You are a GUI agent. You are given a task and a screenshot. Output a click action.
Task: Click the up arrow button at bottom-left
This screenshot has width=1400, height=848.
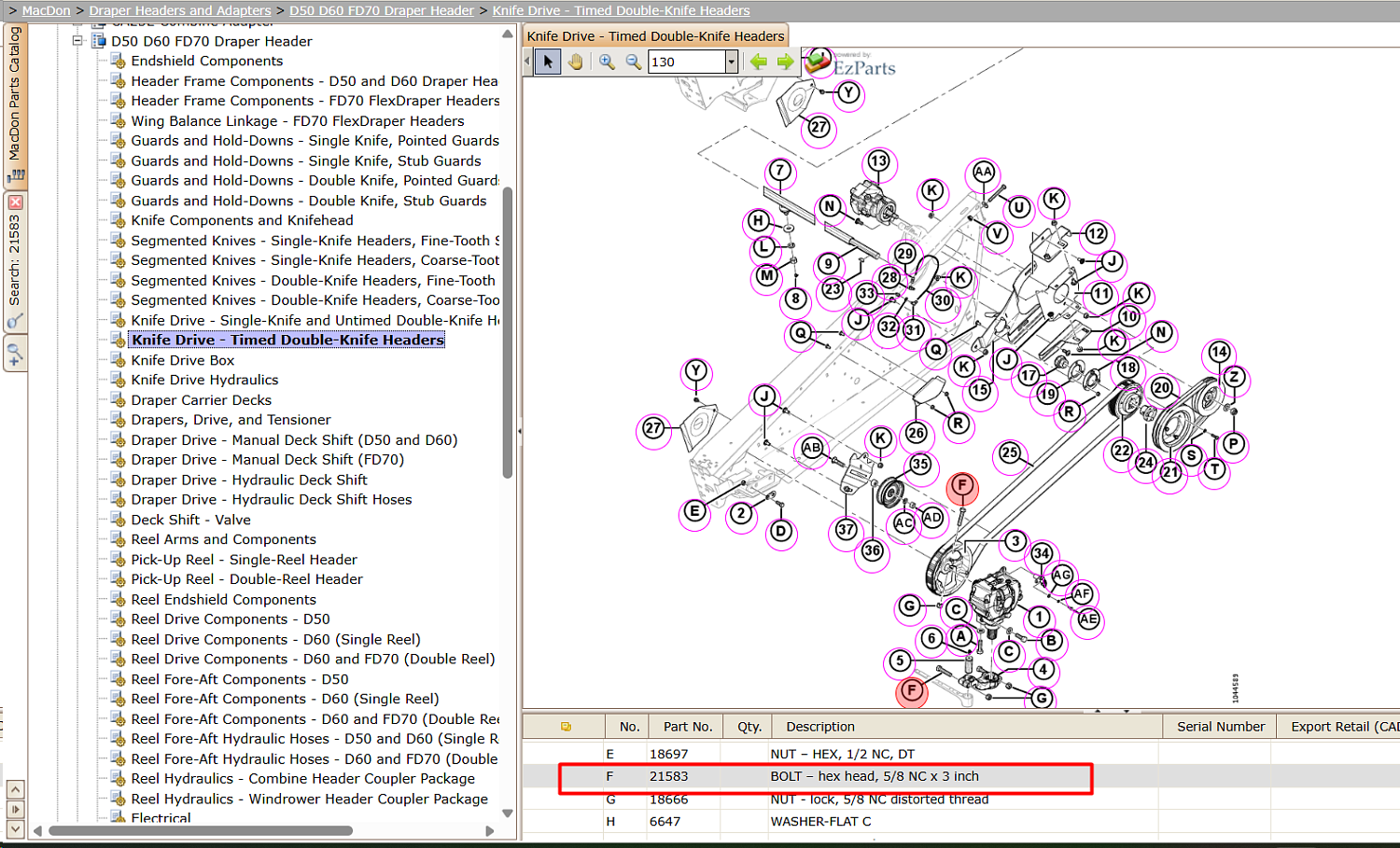point(15,789)
